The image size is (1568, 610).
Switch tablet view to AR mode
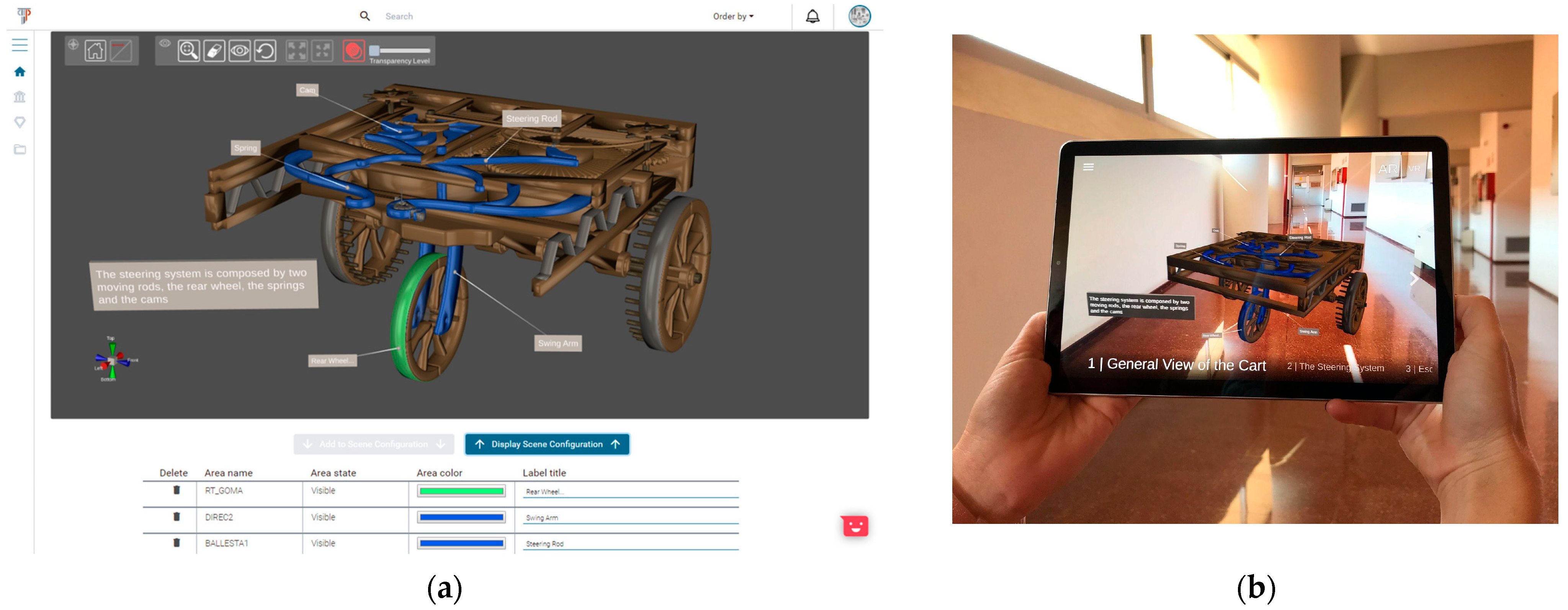coord(1387,169)
